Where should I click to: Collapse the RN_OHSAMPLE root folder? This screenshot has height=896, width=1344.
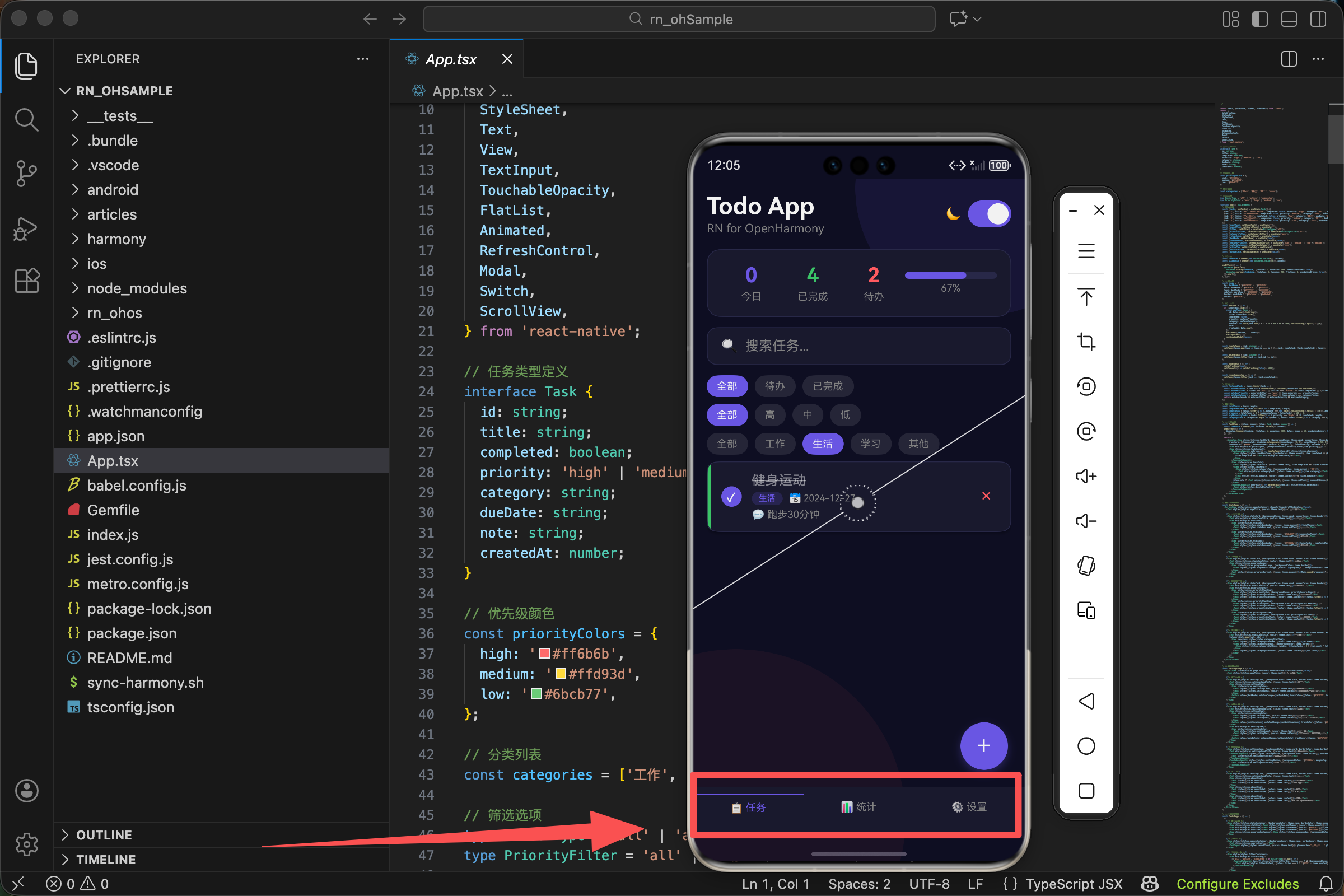pos(124,91)
